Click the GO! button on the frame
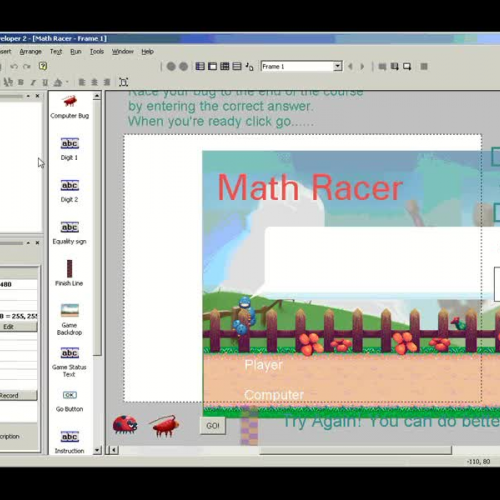 (213, 426)
